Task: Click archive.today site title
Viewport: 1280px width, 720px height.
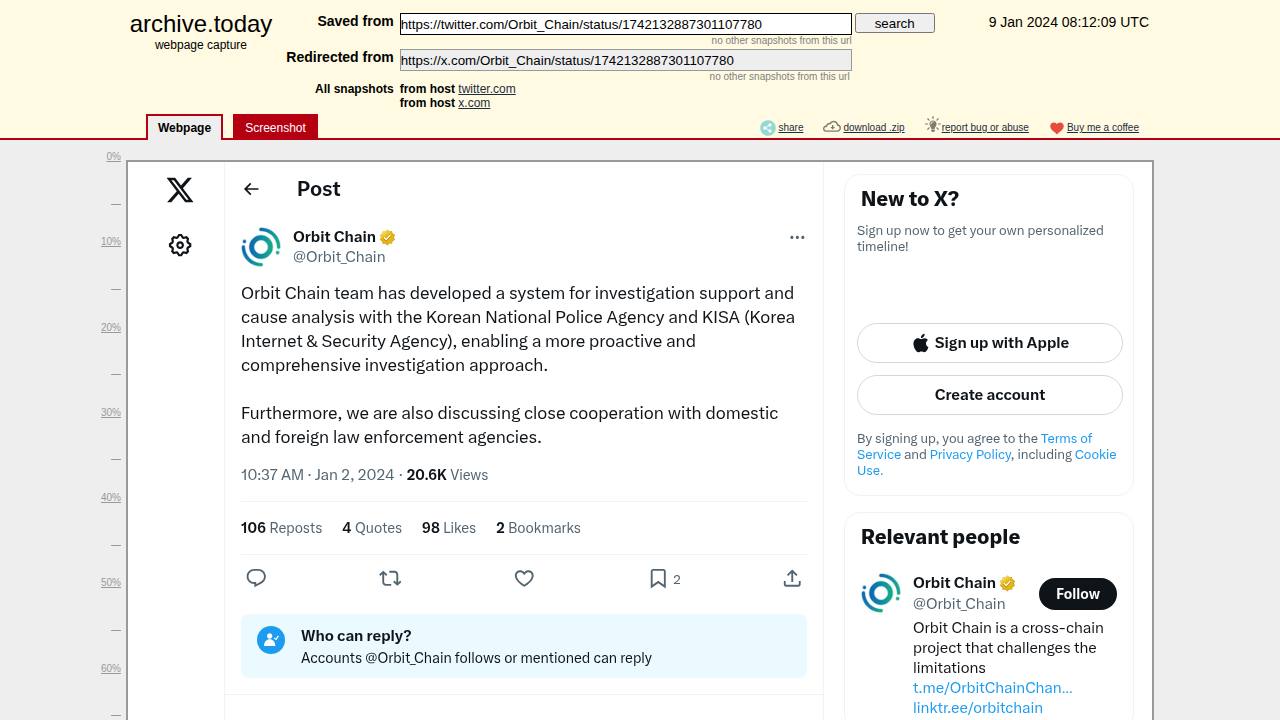Action: [201, 24]
